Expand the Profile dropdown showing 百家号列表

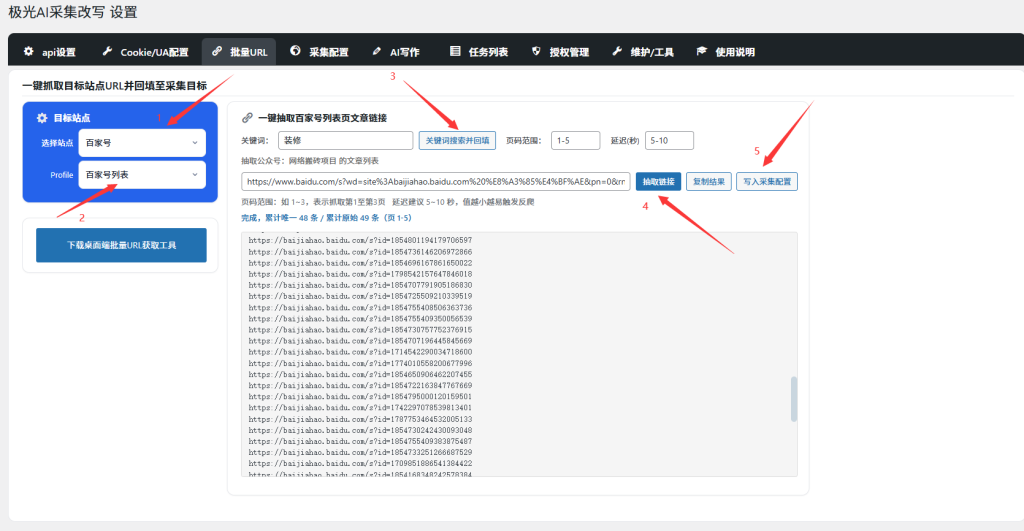click(x=142, y=174)
